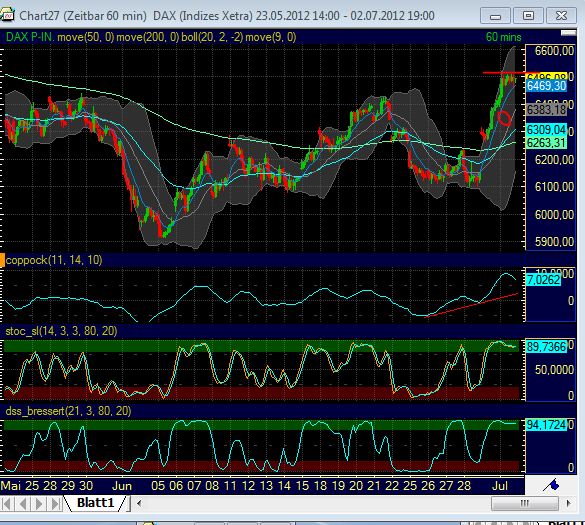Click 6600,00 price axis label
The width and height of the screenshot is (585, 525).
pyautogui.click(x=554, y=50)
